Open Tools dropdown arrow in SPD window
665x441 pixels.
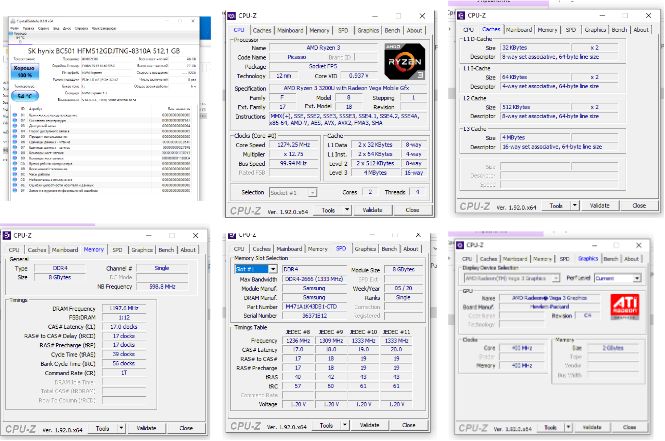pyautogui.click(x=345, y=424)
